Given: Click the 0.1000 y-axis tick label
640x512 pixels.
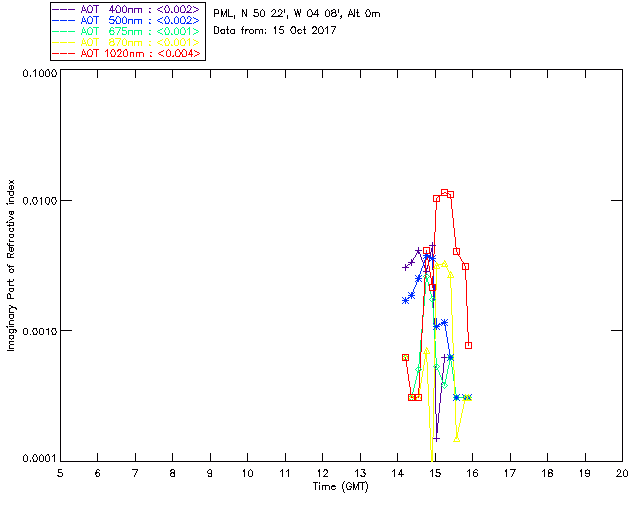Looking at the screenshot, I should click(39, 73).
